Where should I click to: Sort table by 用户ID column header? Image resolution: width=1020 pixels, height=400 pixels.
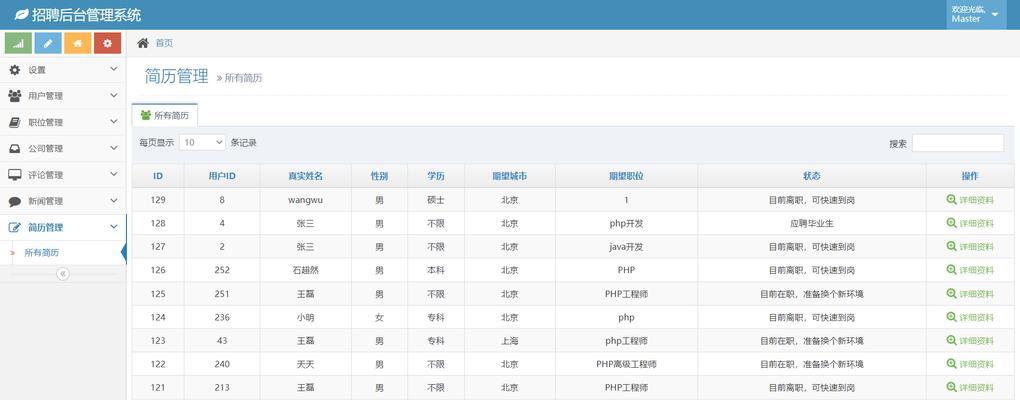(x=222, y=176)
